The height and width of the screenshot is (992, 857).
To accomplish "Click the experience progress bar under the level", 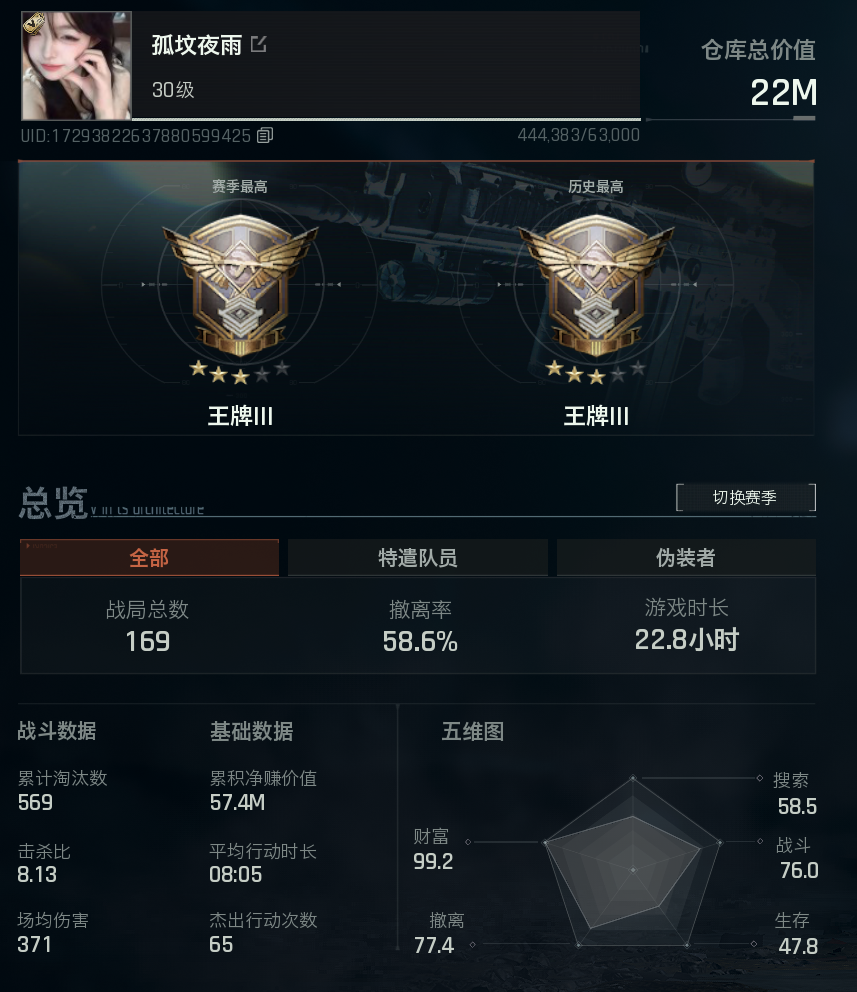I will pos(386,119).
